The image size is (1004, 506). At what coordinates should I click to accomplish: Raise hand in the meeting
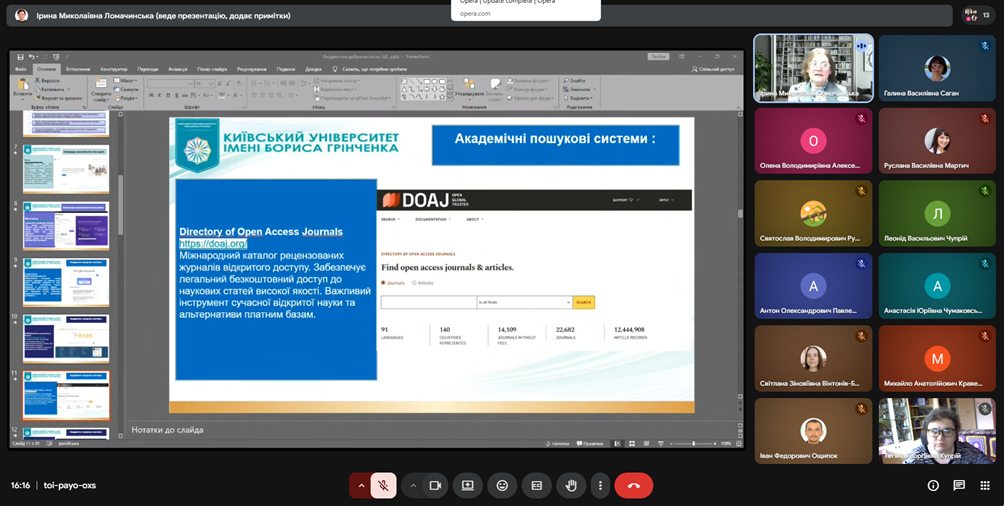(x=570, y=485)
